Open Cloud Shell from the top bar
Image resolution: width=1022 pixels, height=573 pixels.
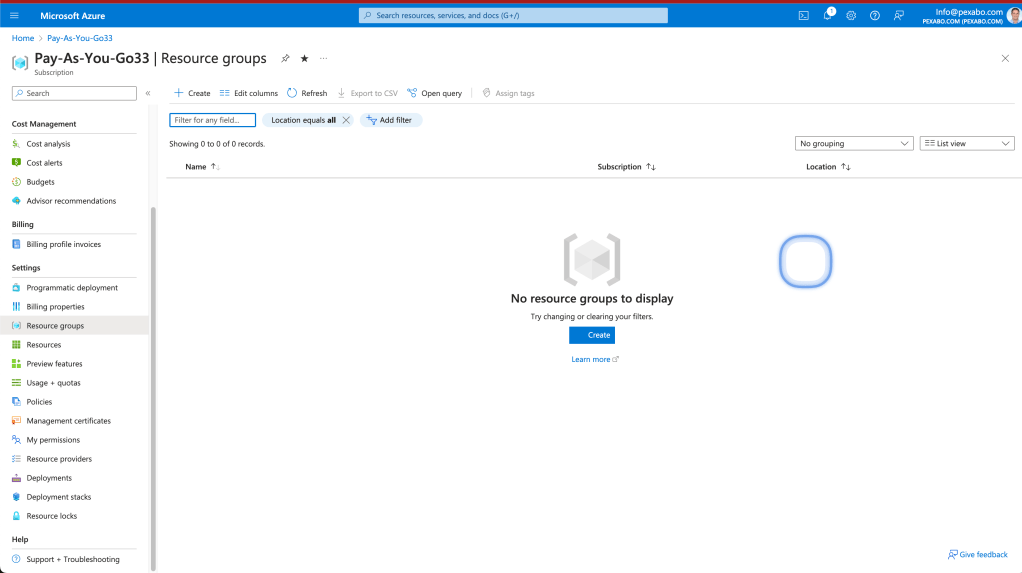(x=804, y=16)
